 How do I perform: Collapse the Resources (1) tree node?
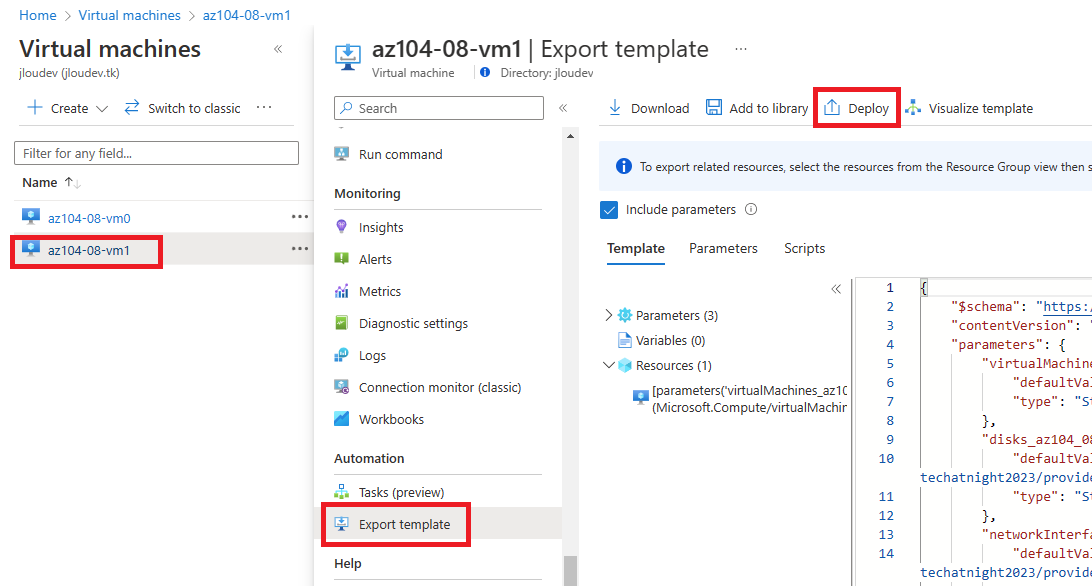click(609, 365)
